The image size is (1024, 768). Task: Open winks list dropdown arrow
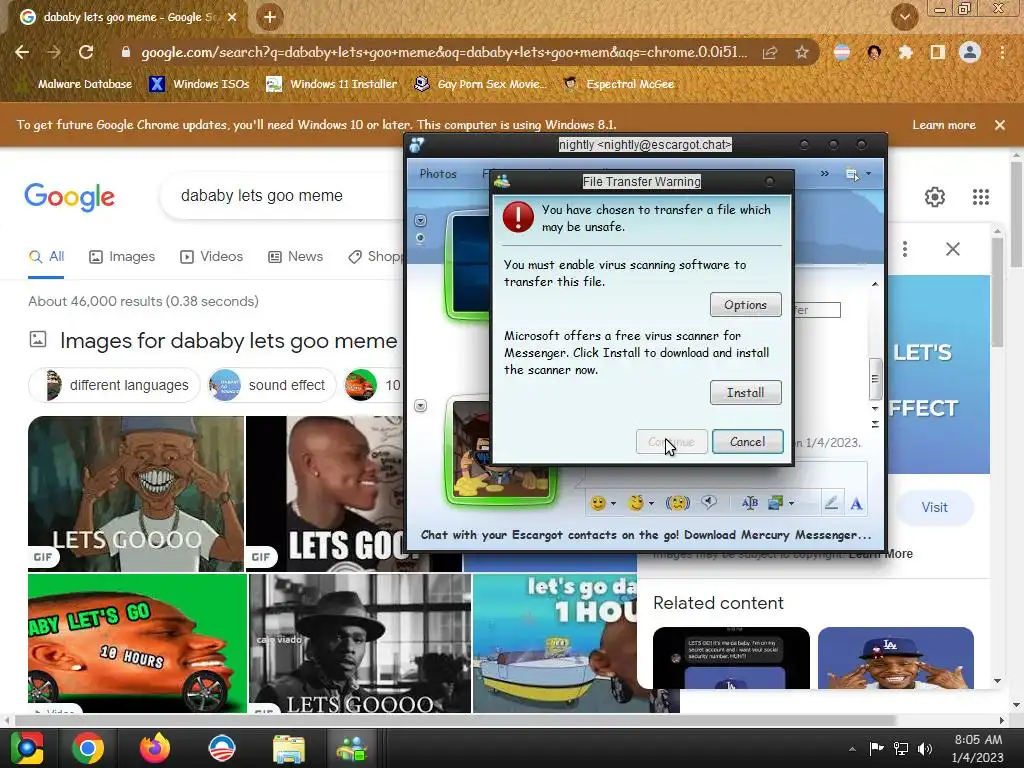point(651,504)
